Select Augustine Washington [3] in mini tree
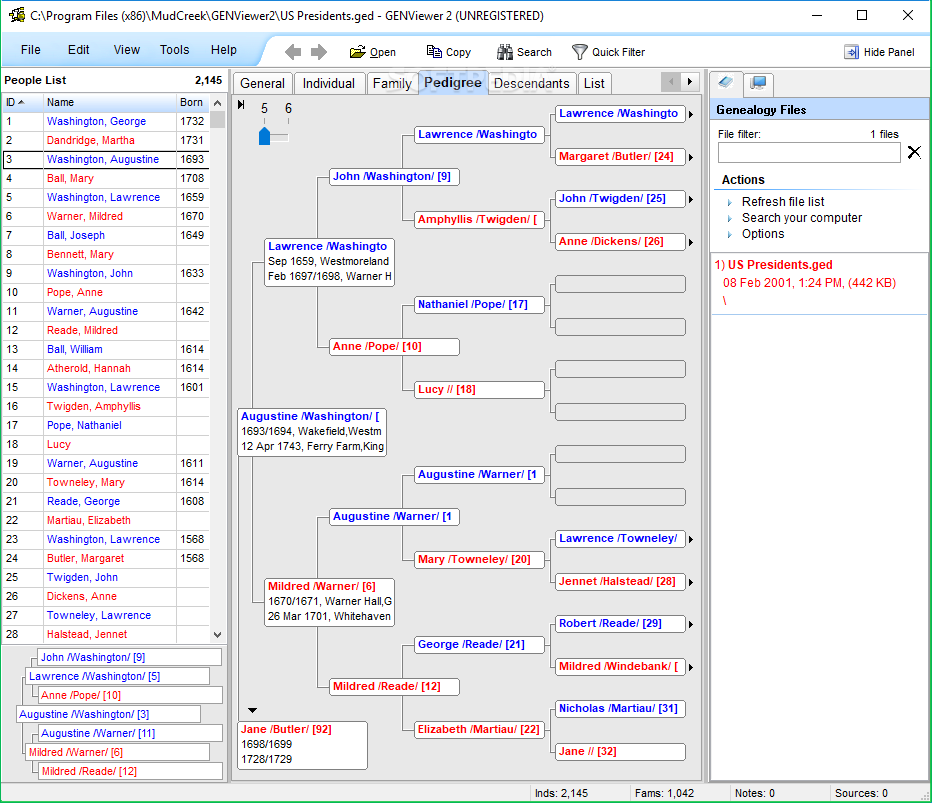The image size is (932, 803). pos(109,714)
